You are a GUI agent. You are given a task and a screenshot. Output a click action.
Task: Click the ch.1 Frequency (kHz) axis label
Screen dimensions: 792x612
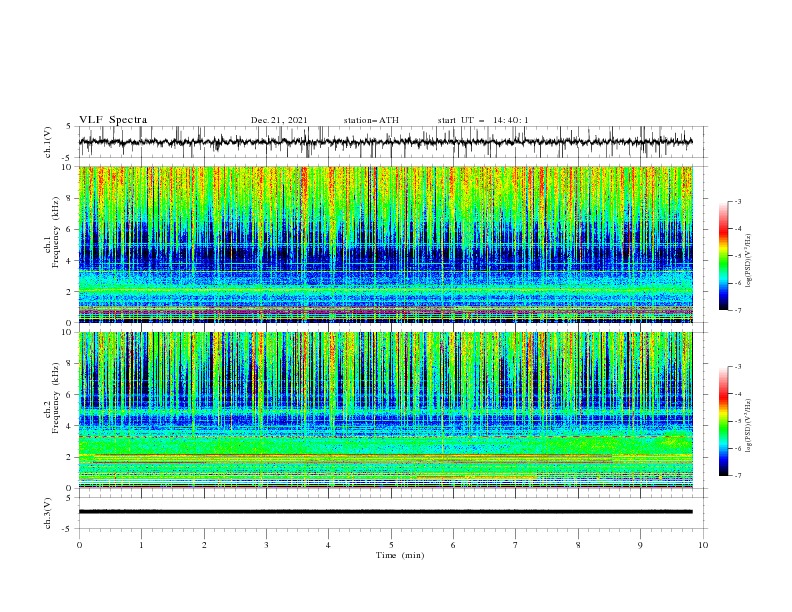pyautogui.click(x=53, y=230)
